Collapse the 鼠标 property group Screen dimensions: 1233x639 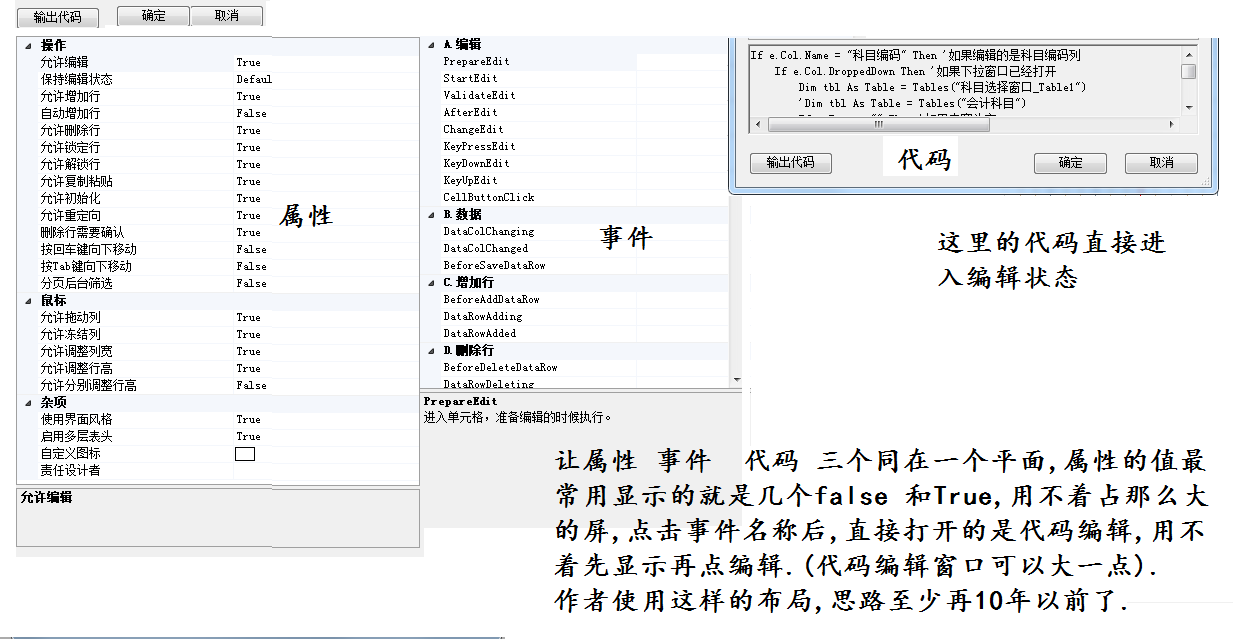27,300
